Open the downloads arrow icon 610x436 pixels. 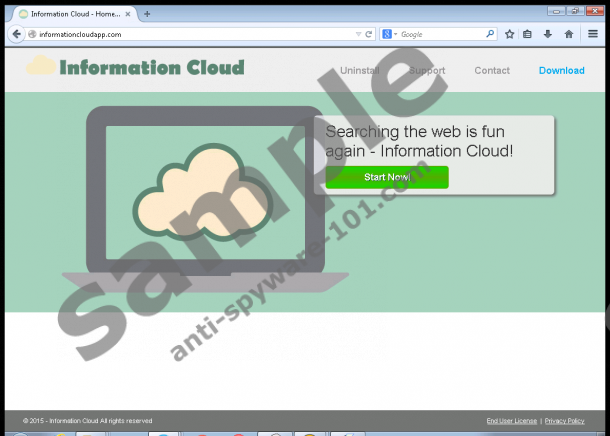547,34
